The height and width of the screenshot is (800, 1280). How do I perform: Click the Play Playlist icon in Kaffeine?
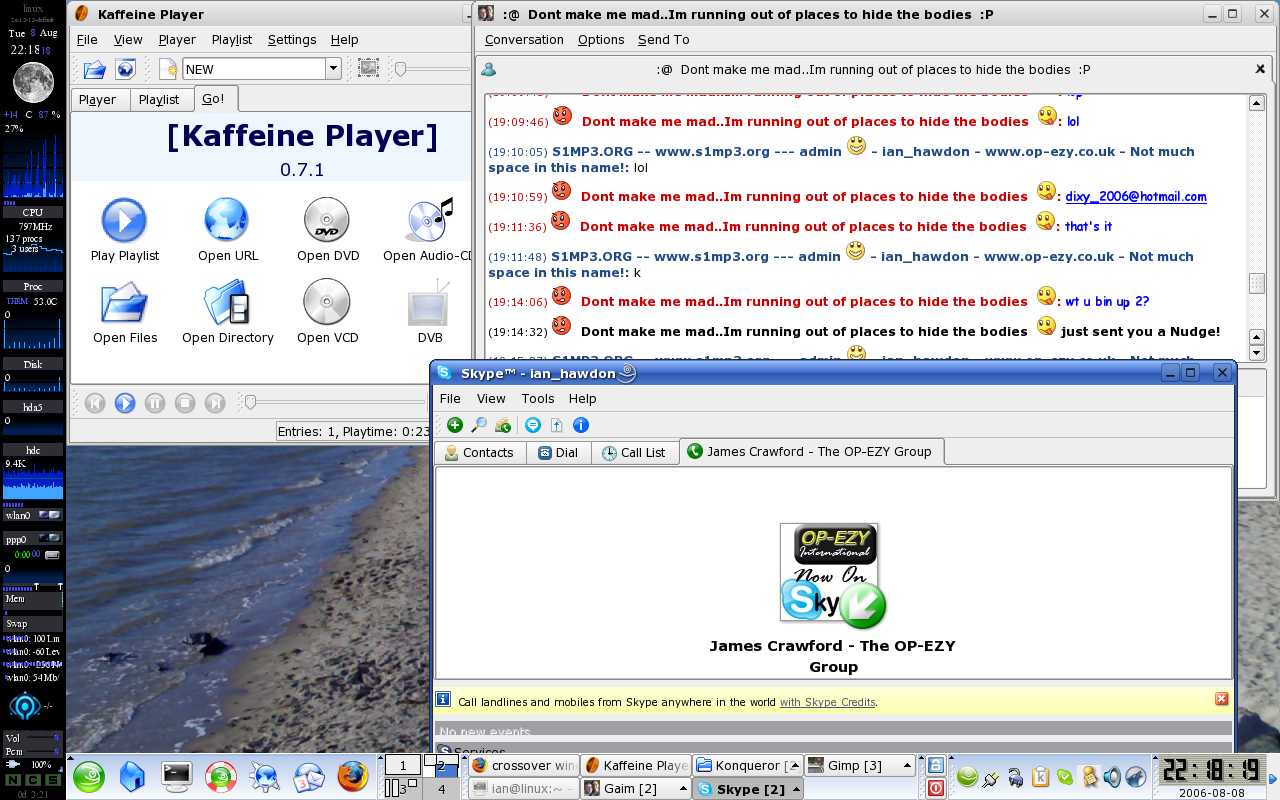pyautogui.click(x=125, y=219)
